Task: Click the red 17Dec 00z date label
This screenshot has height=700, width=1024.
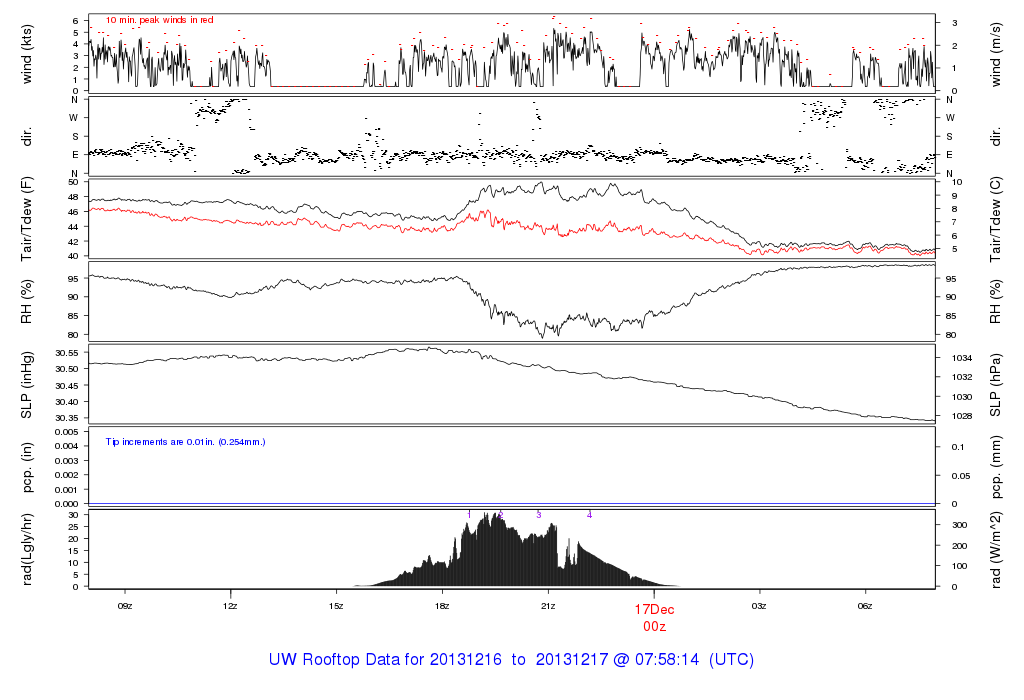Action: [654, 616]
